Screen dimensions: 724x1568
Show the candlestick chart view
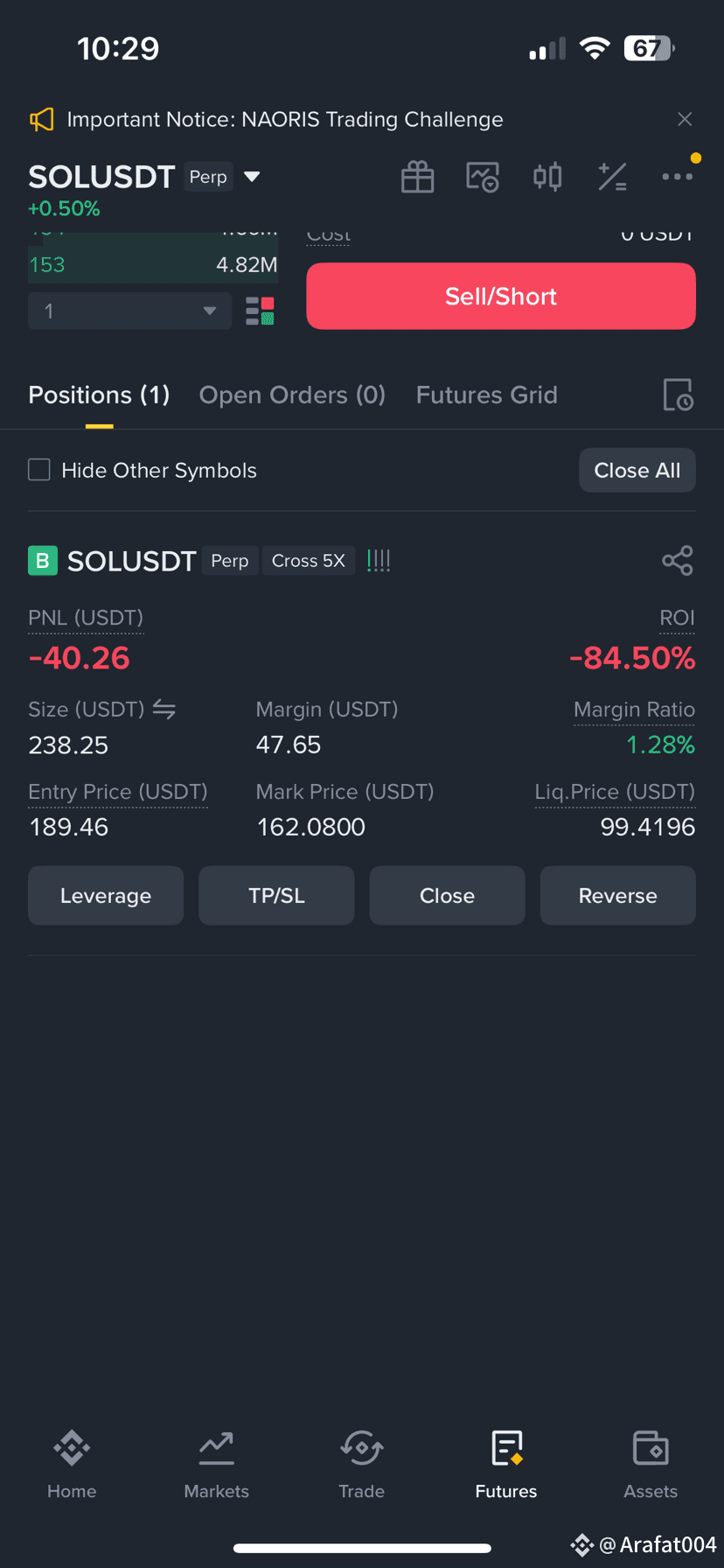547,177
